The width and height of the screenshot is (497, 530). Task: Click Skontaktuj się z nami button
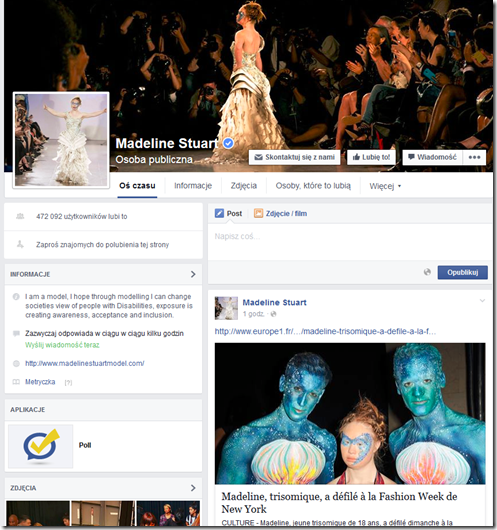pos(294,157)
